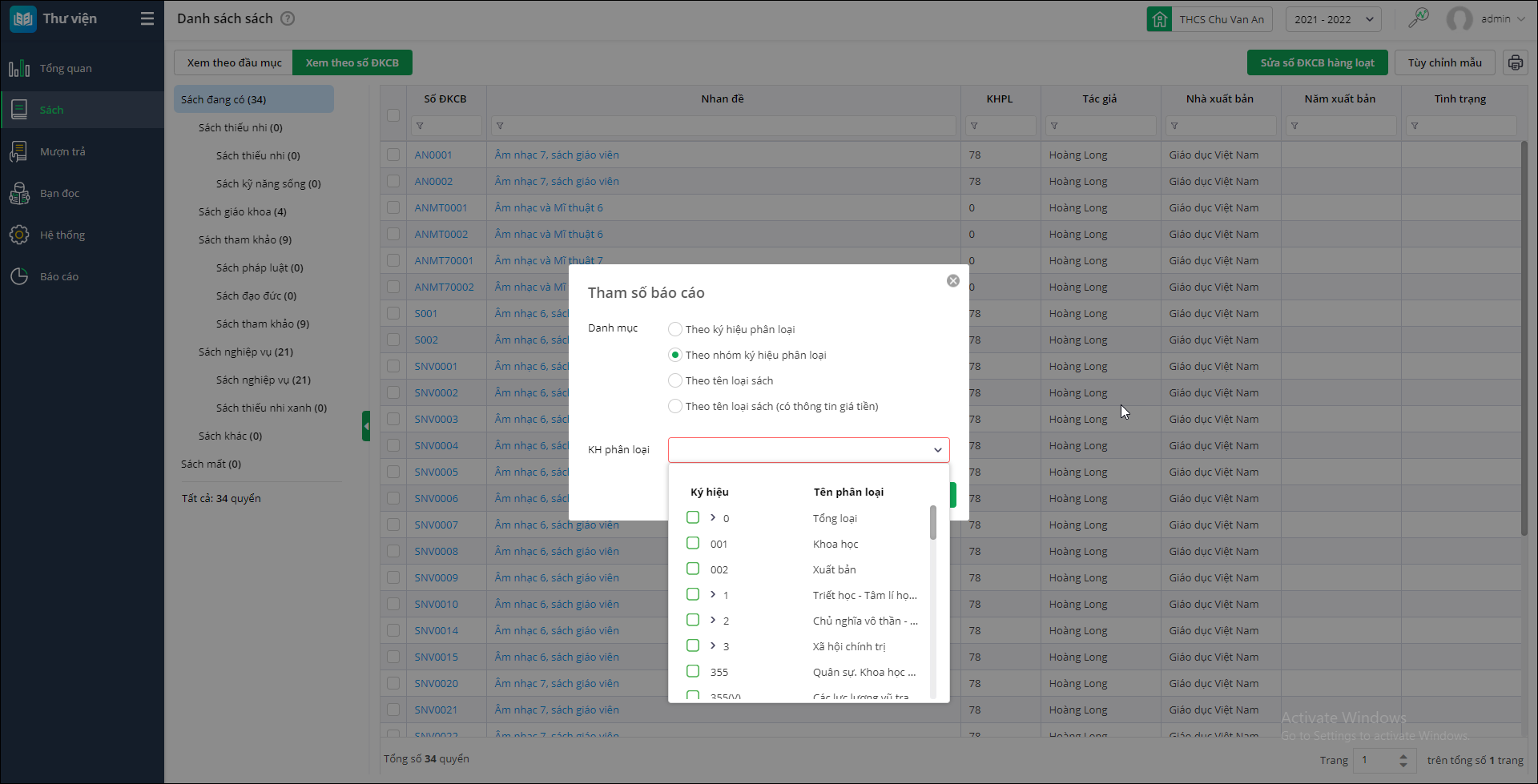Click the filter icon in Tác giả column
The height and width of the screenshot is (784, 1538).
coord(1054,126)
